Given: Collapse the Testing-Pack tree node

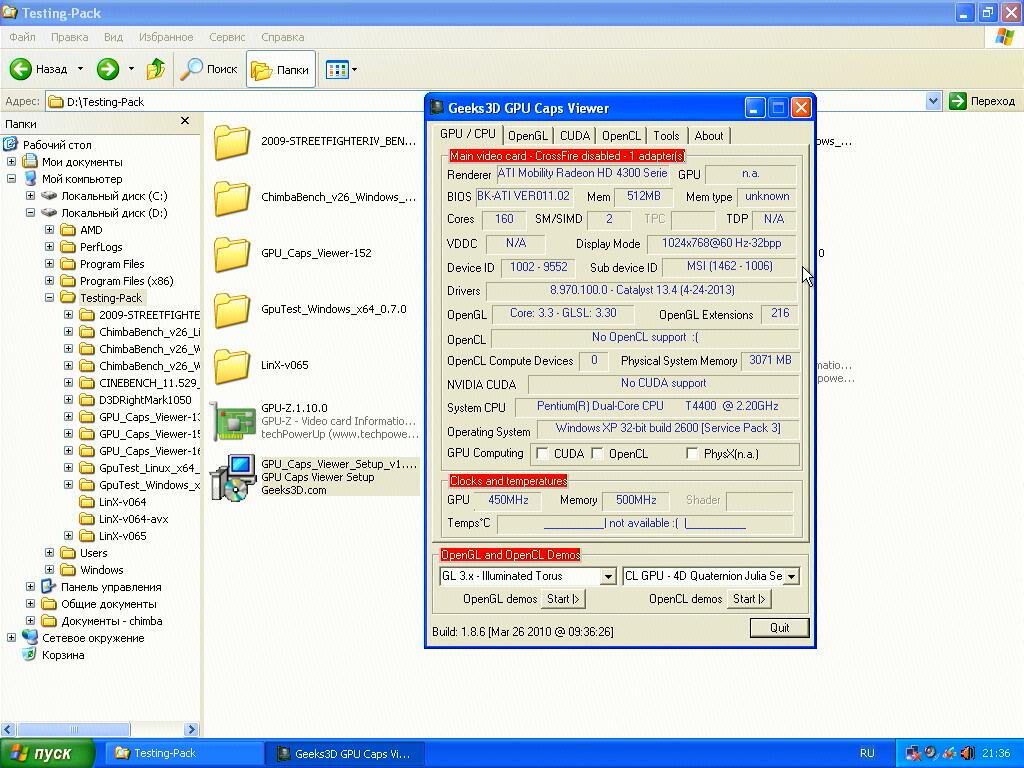Looking at the screenshot, I should point(50,298).
